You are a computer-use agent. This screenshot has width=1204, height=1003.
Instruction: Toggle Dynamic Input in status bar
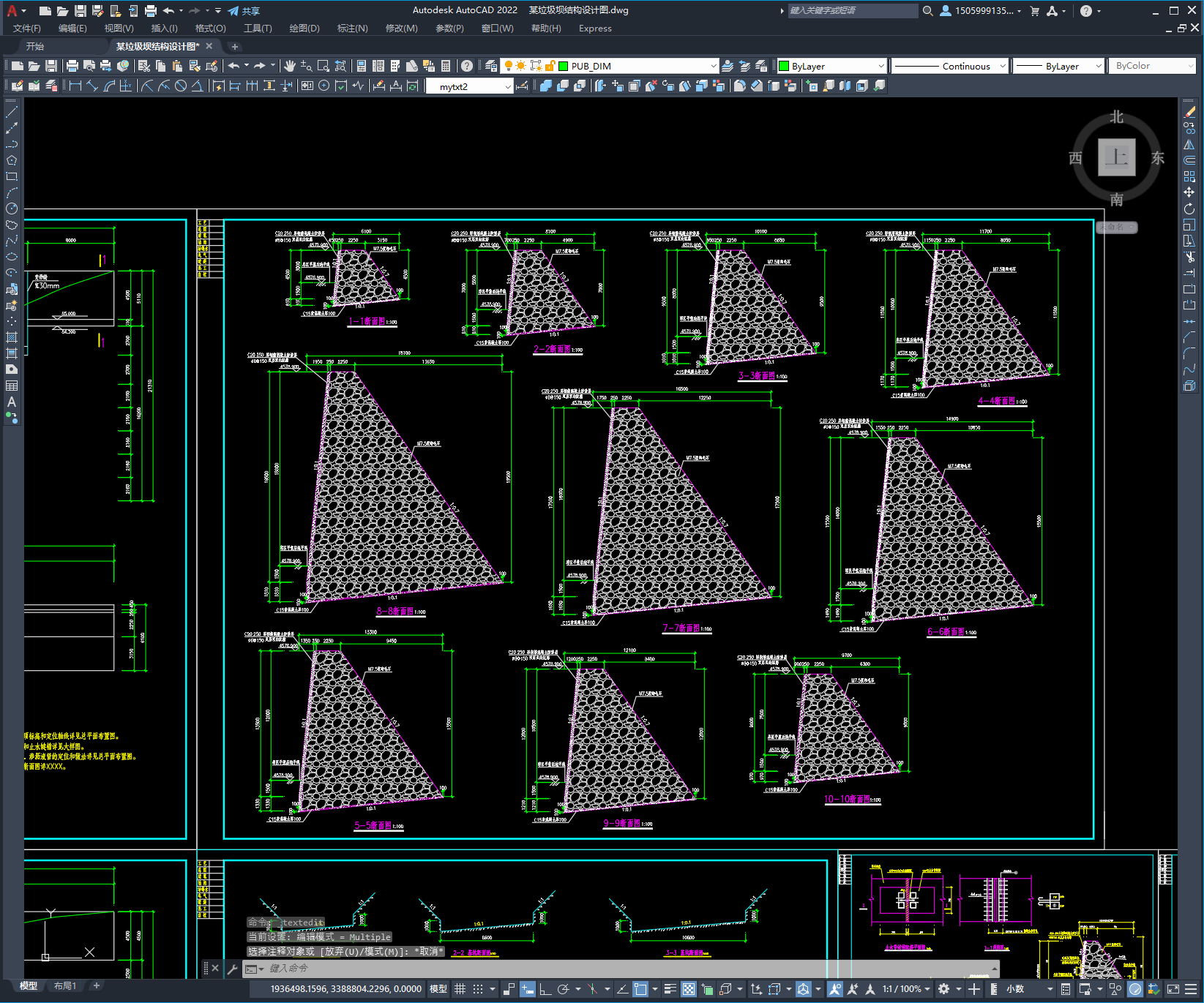tap(528, 989)
